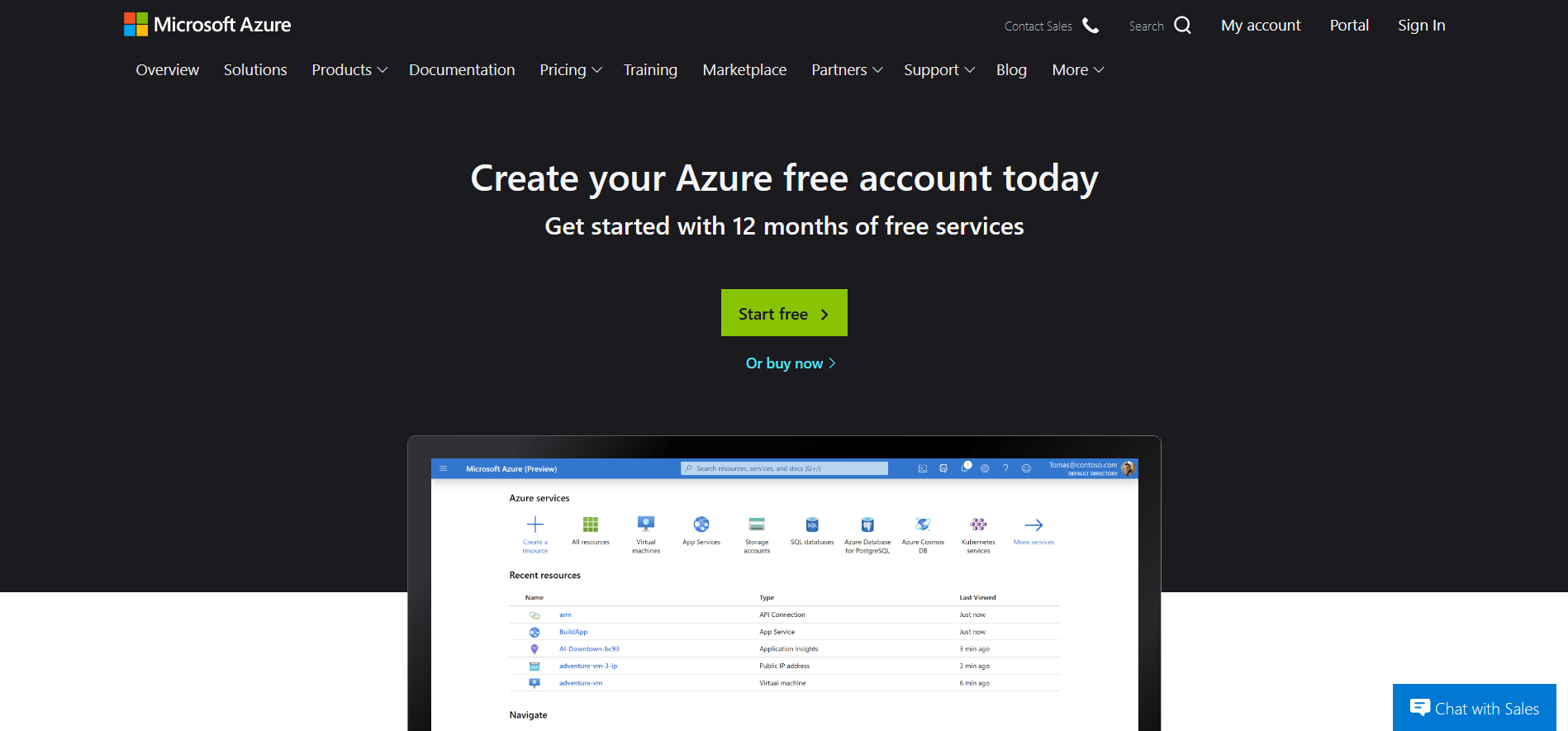Follow the Or buy now link
Screen dimensions: 1568x731
click(x=791, y=363)
